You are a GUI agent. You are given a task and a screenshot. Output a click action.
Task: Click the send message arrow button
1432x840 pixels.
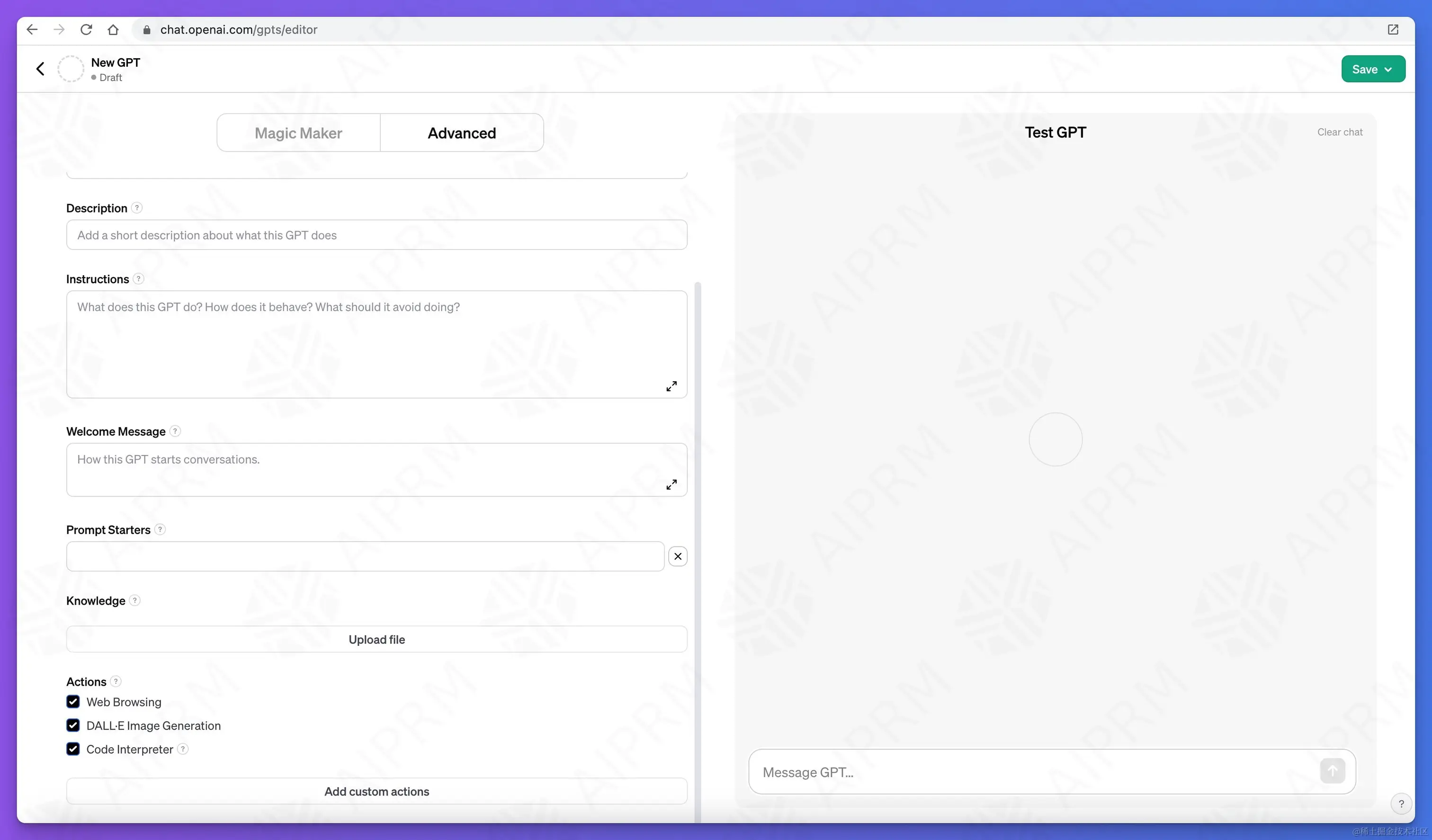(1332, 771)
